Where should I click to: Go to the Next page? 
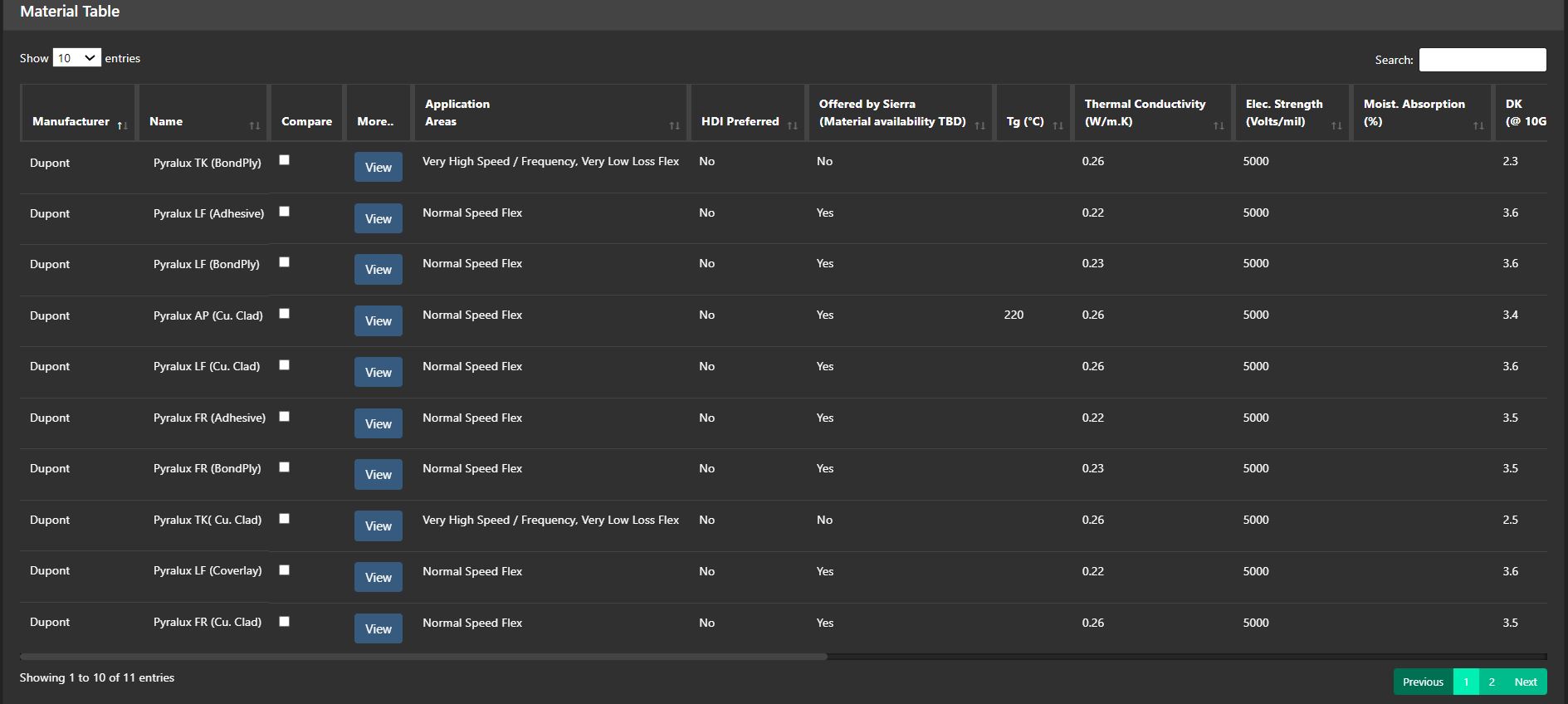[x=1526, y=682]
